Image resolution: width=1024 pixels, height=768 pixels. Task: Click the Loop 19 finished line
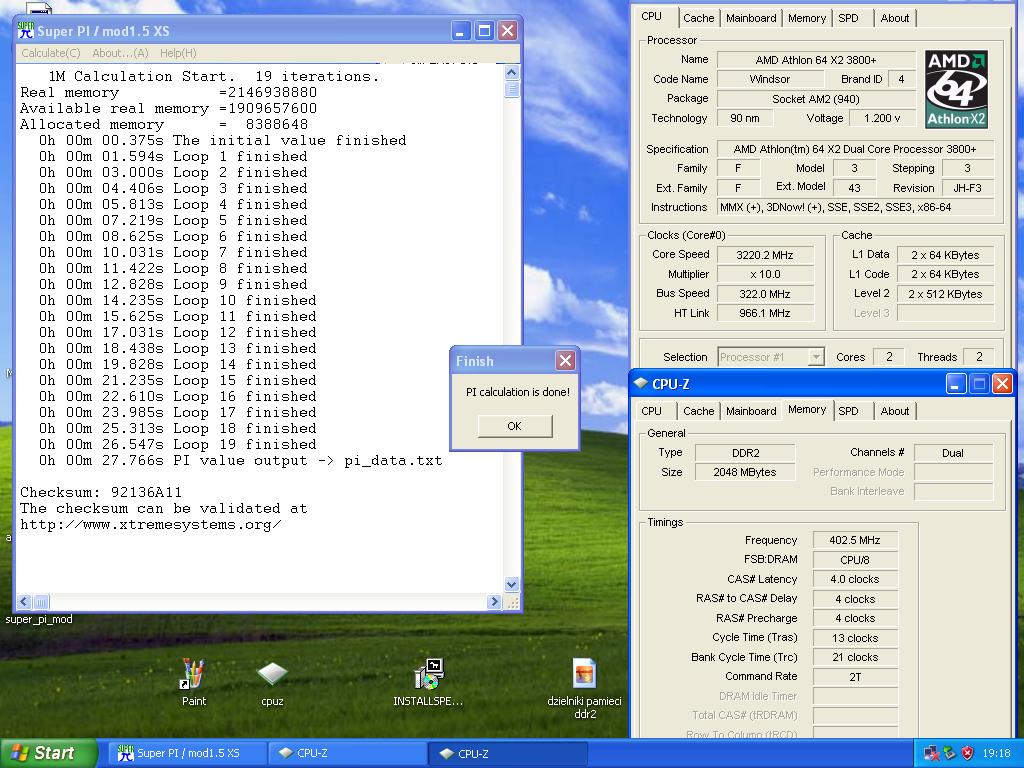coord(177,444)
